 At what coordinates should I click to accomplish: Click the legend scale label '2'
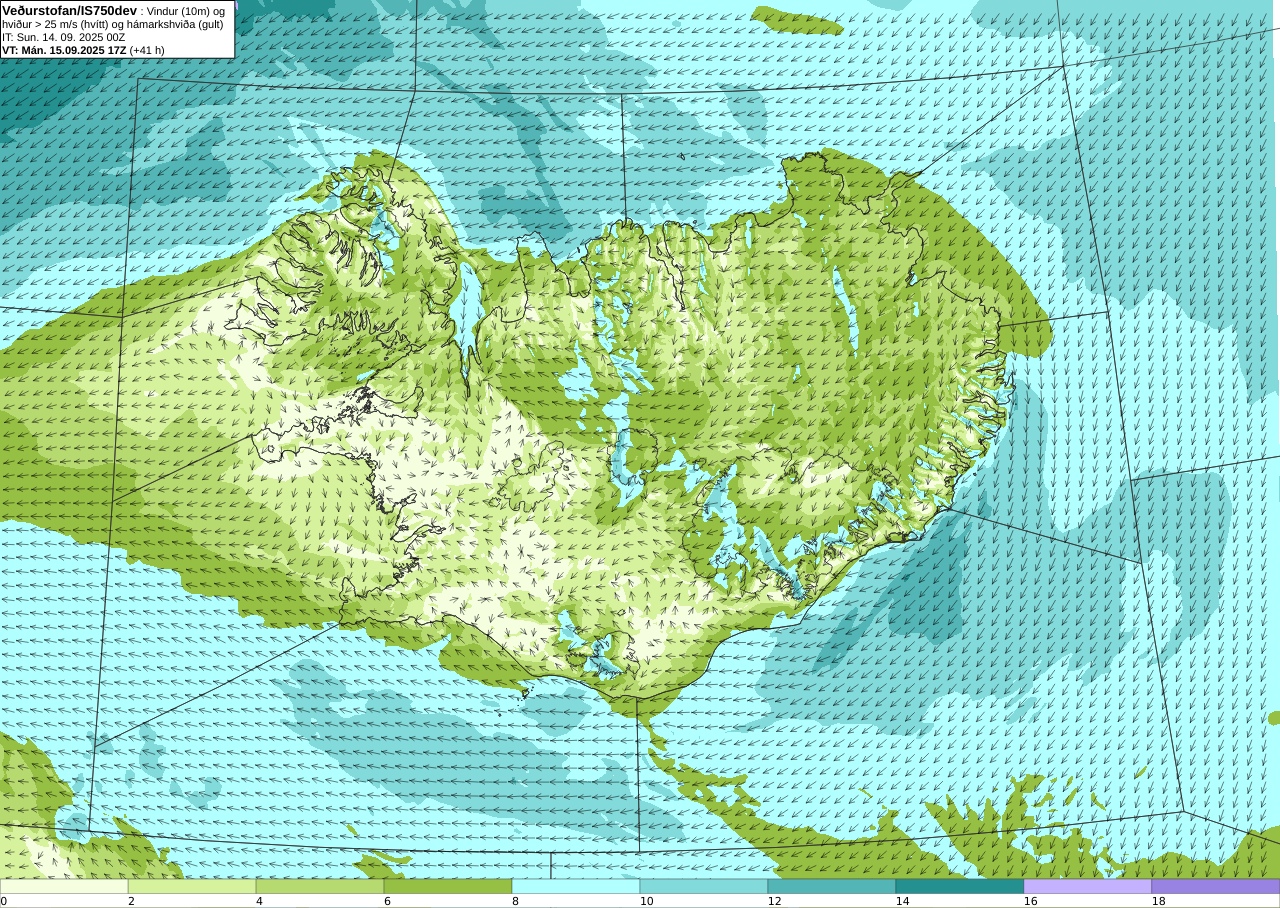(131, 901)
